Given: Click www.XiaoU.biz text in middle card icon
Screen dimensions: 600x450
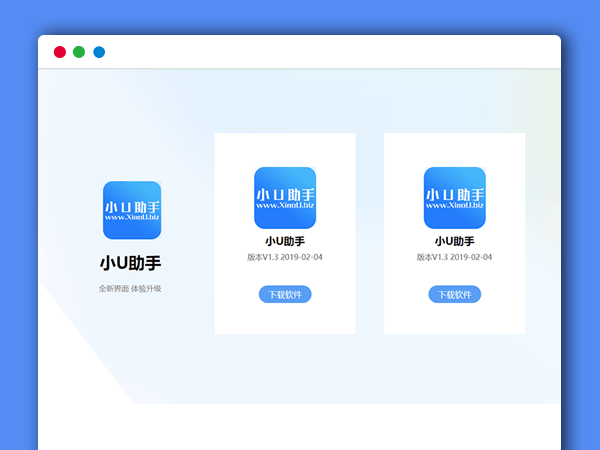Looking at the screenshot, I should [285, 205].
